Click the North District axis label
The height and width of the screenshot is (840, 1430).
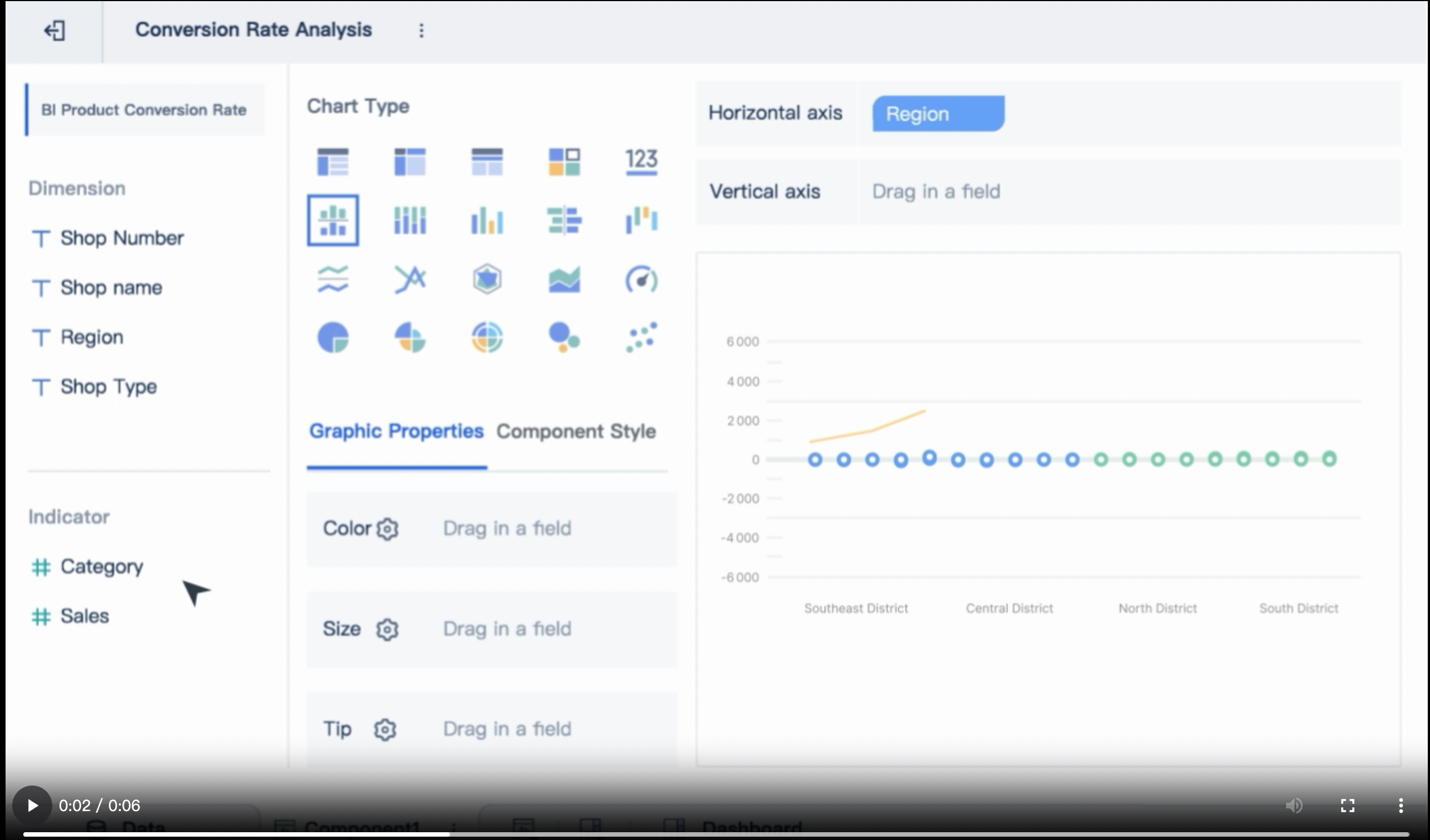click(1158, 608)
